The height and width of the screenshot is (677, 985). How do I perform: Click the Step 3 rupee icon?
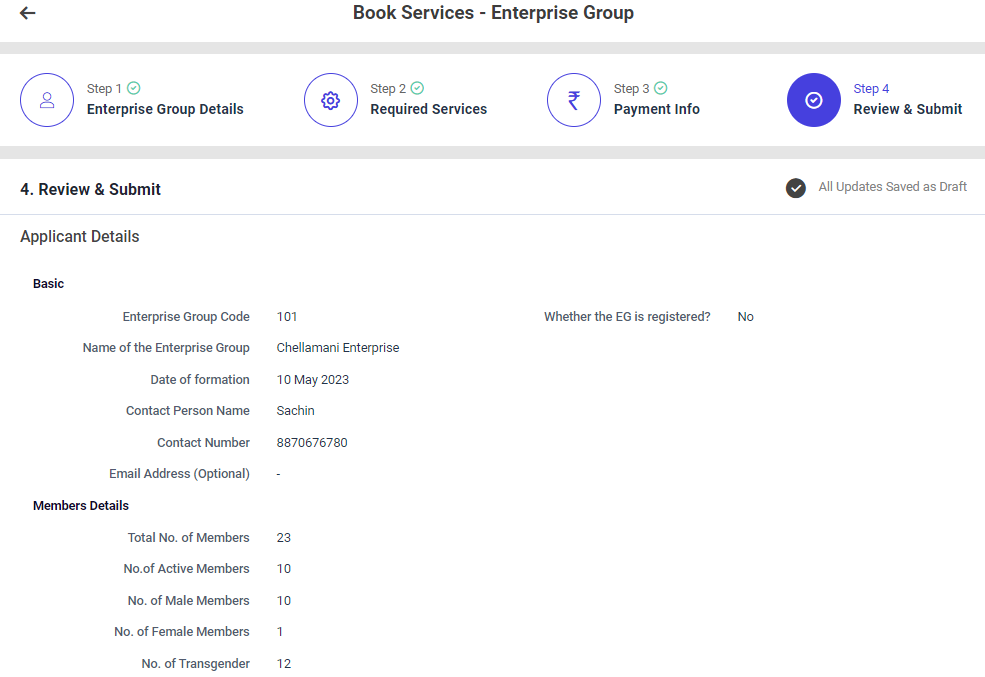[574, 100]
